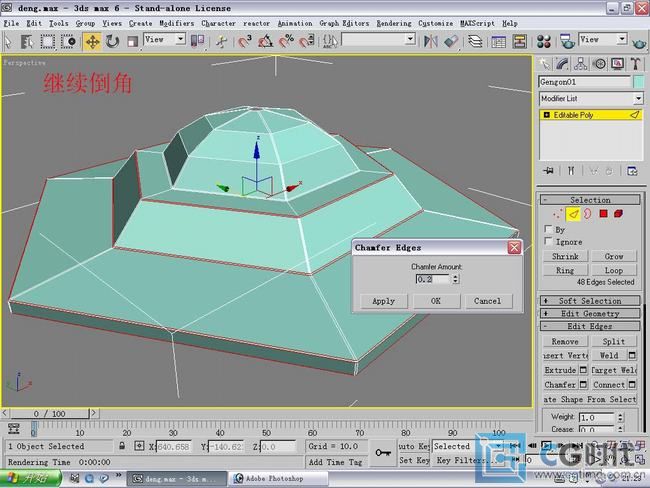Open the Windows Start button
The width and height of the screenshot is (650, 488).
30,478
